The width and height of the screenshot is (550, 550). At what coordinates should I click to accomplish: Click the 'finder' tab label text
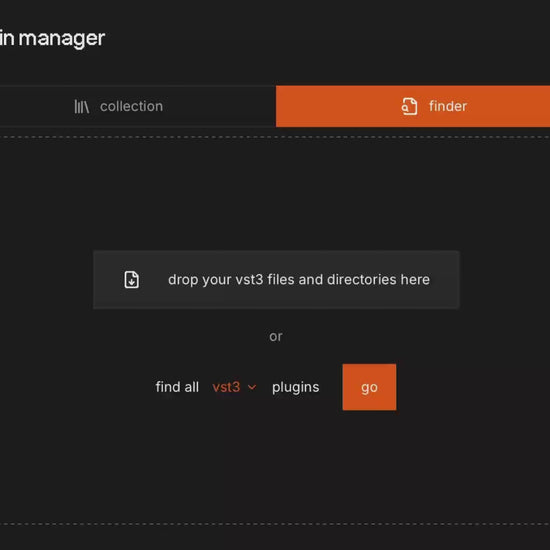tap(448, 106)
